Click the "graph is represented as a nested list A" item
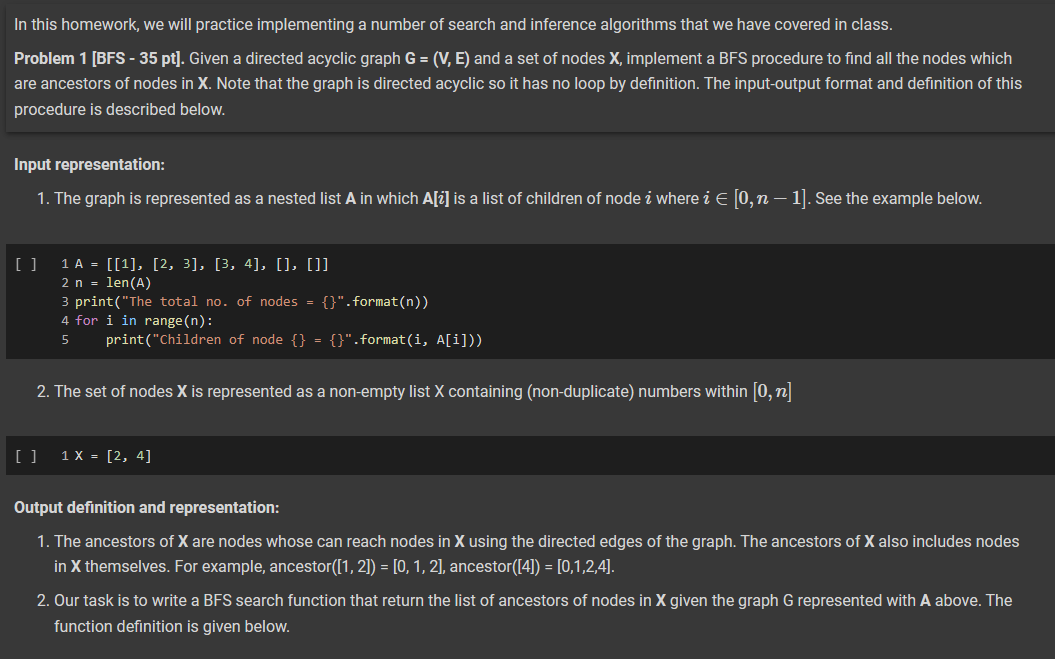The width and height of the screenshot is (1055, 659). [518, 199]
